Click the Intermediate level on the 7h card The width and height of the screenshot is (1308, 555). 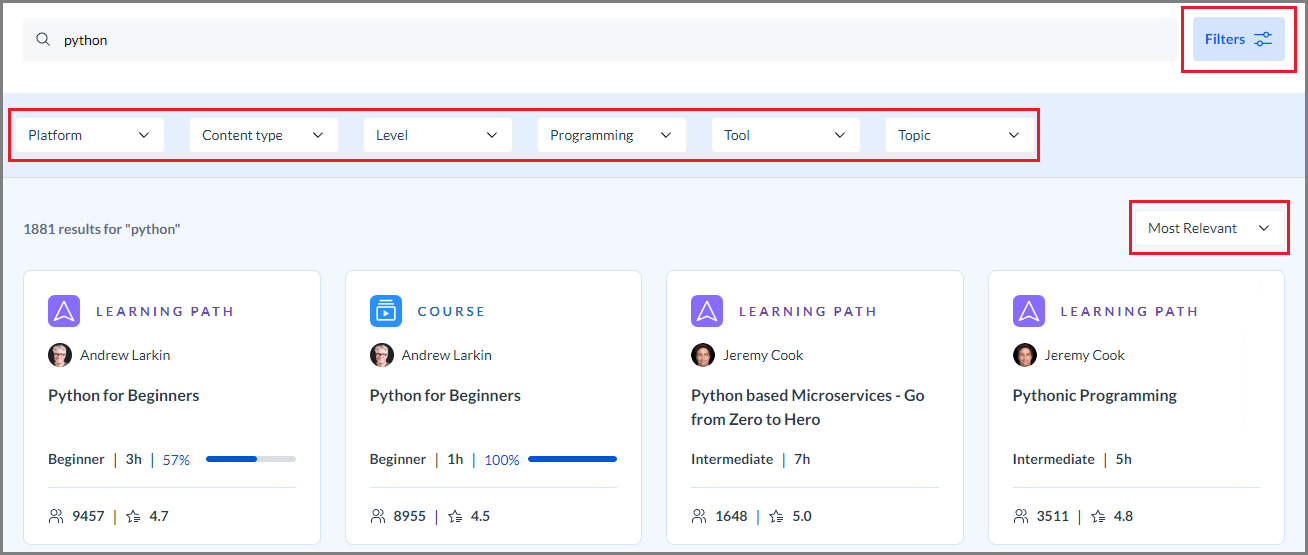[x=732, y=459]
